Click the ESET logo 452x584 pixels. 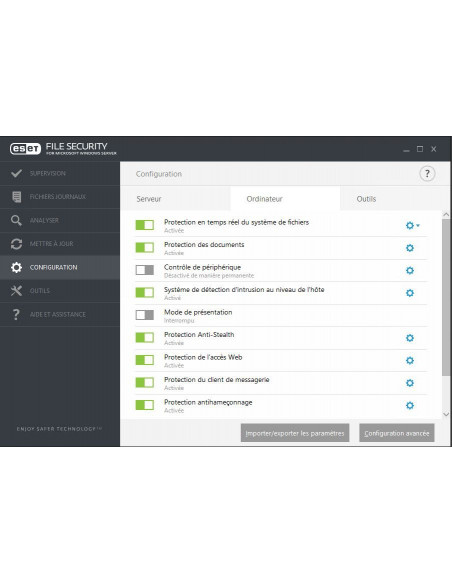point(25,149)
